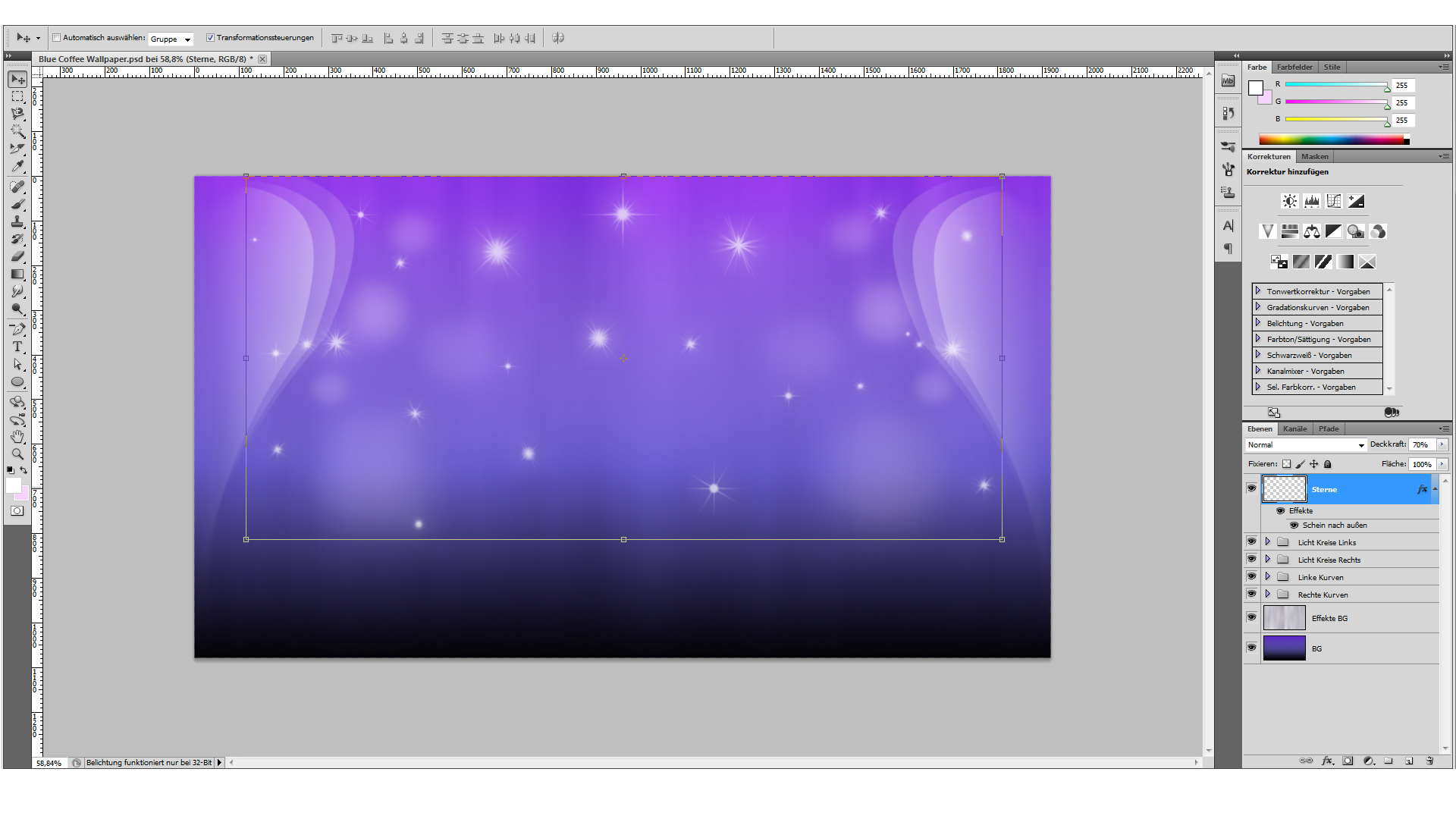The height and width of the screenshot is (819, 1456).
Task: Select the Type tool
Action: click(x=17, y=347)
